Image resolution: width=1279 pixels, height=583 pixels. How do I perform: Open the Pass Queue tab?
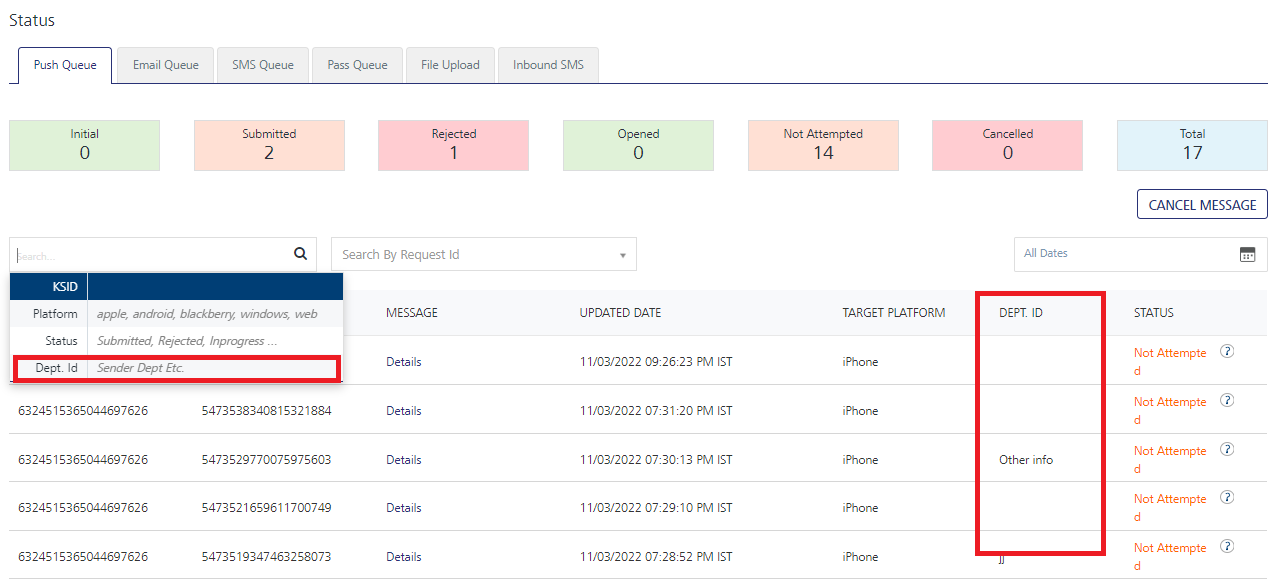click(x=357, y=65)
